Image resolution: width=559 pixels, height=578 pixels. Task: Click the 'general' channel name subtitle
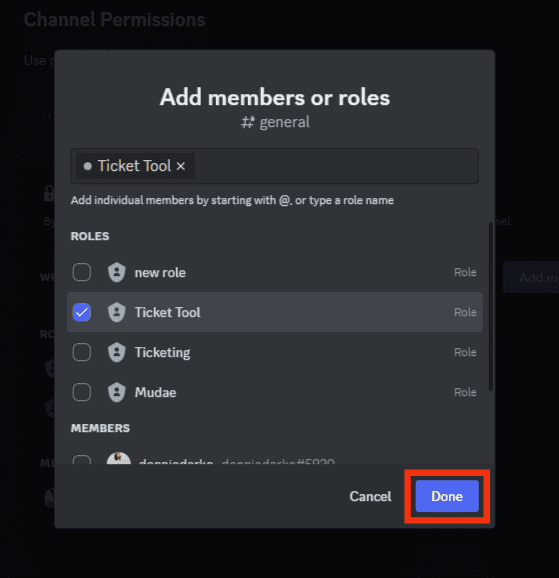[285, 122]
